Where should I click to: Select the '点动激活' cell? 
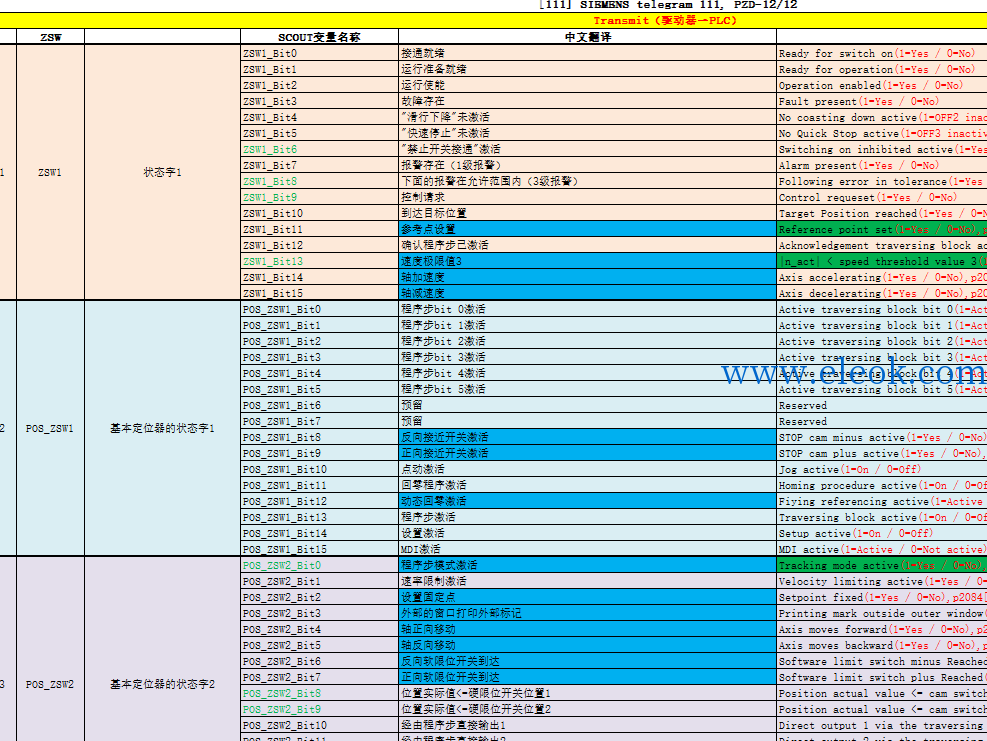point(587,469)
